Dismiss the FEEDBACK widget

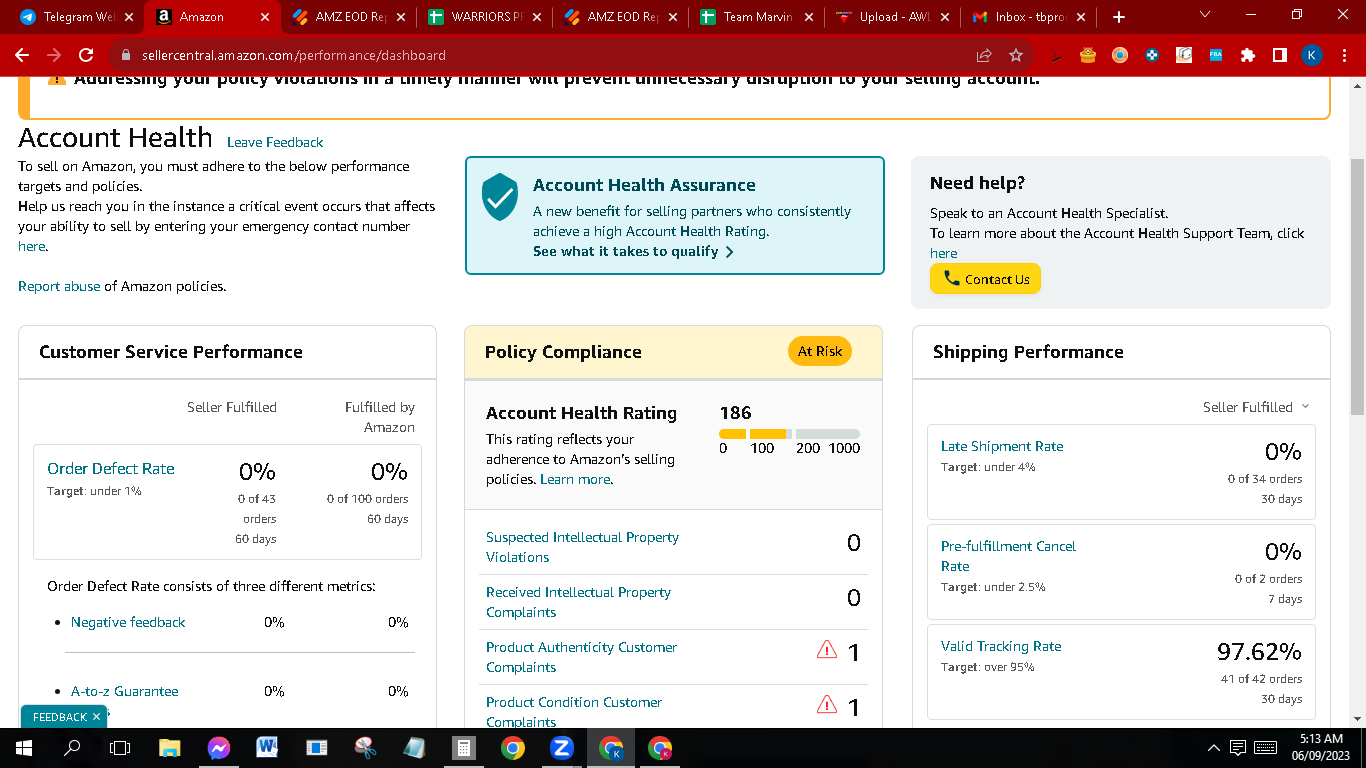point(96,716)
